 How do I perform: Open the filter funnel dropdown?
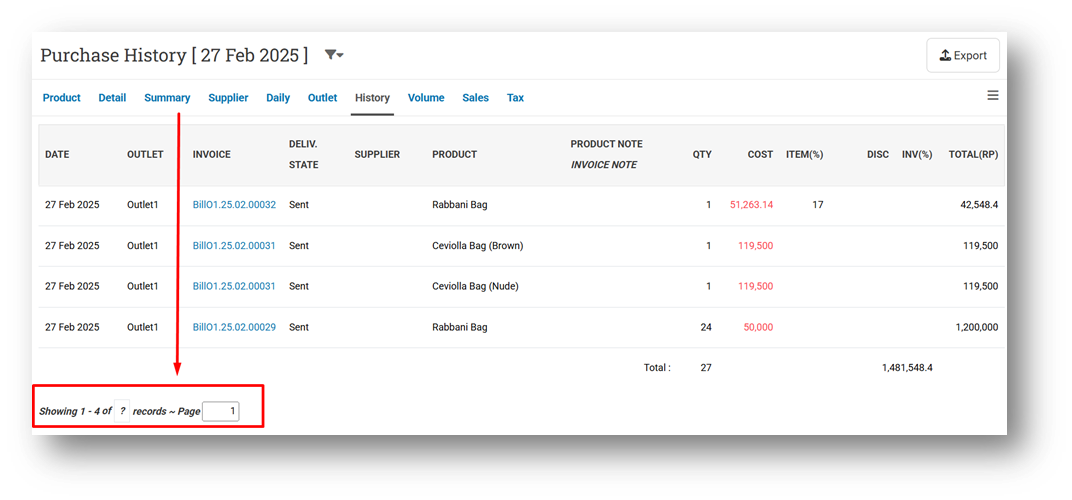[x=334, y=55]
